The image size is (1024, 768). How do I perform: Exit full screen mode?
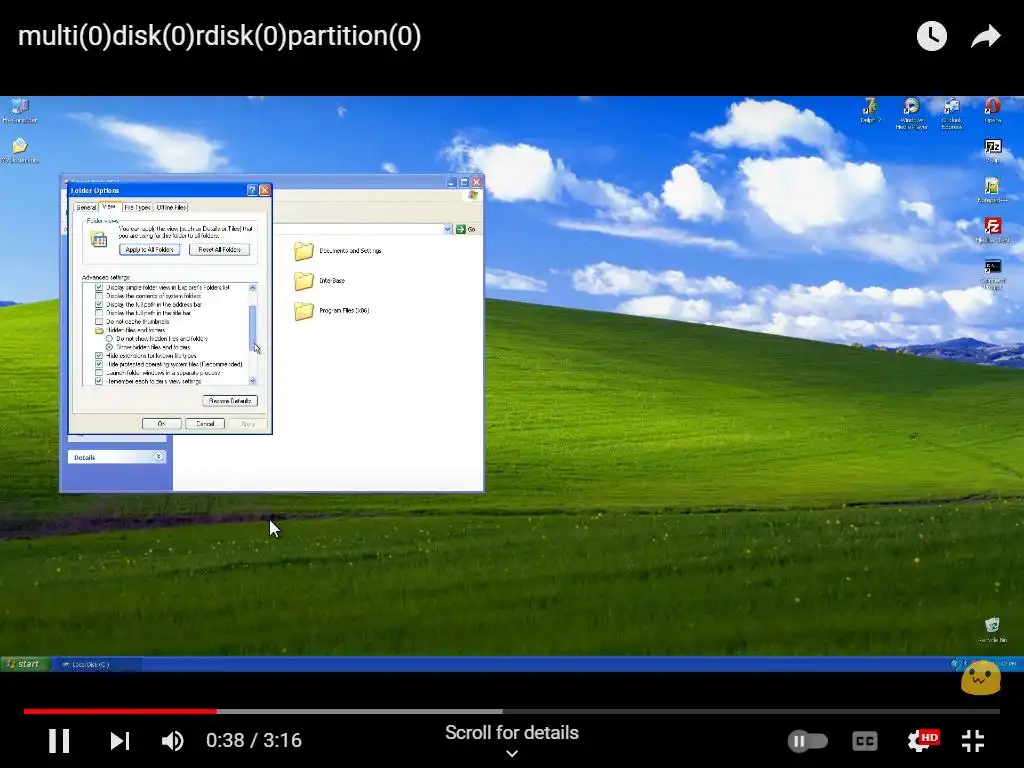(x=973, y=741)
